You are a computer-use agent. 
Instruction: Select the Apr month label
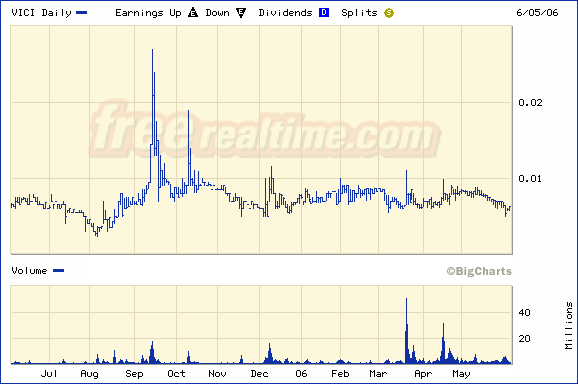click(423, 374)
